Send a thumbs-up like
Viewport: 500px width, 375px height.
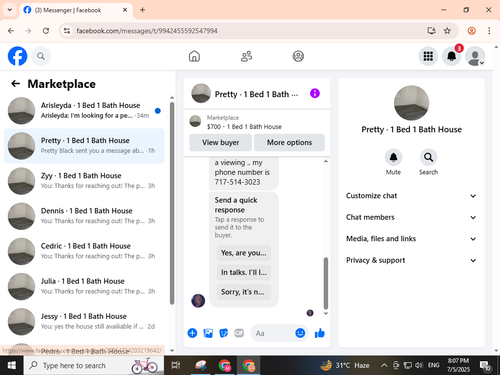(x=320, y=333)
